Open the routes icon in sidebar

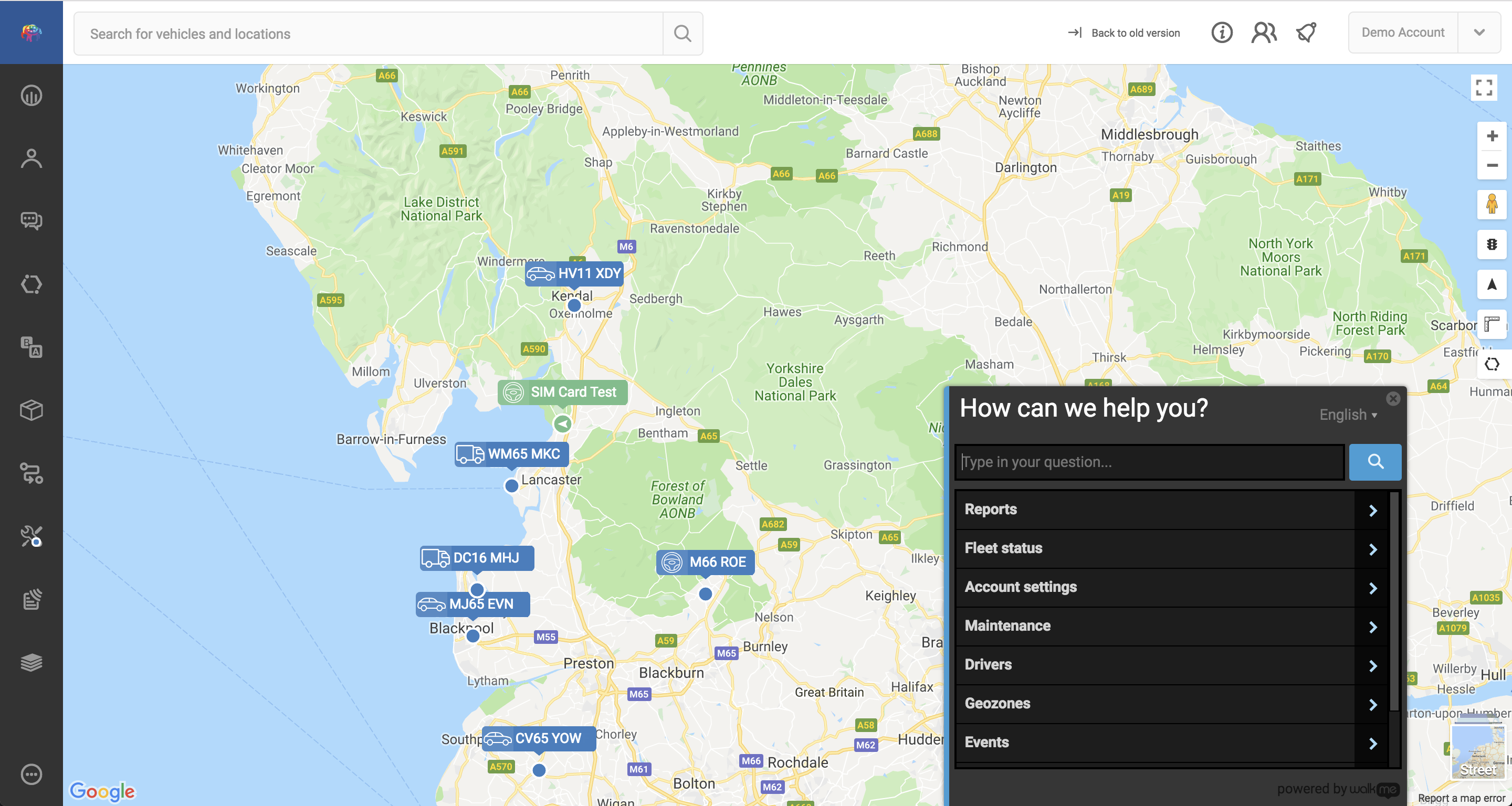click(31, 473)
